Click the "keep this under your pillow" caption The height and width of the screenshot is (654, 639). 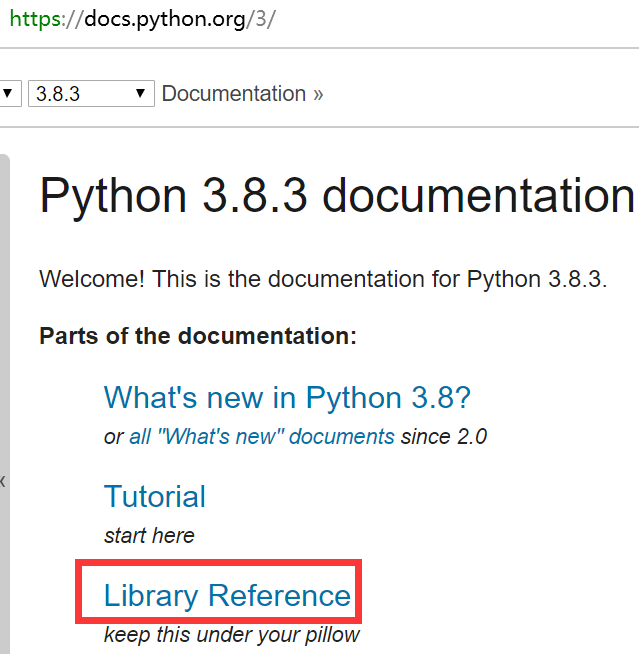tap(231, 635)
